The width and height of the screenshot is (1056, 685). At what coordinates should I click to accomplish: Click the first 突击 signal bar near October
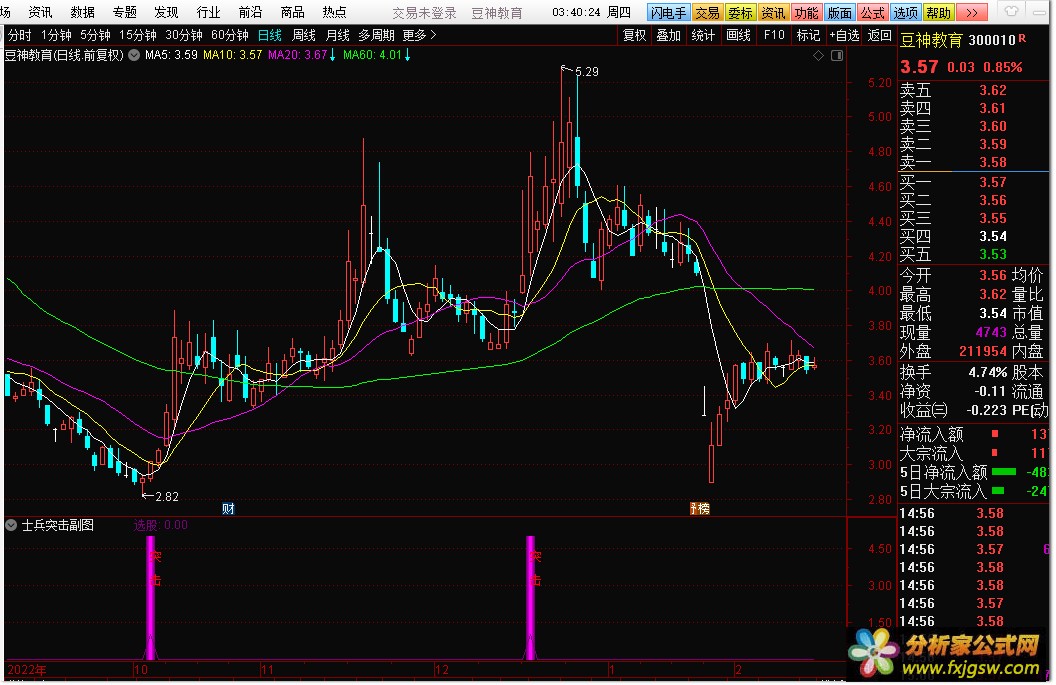(x=151, y=597)
